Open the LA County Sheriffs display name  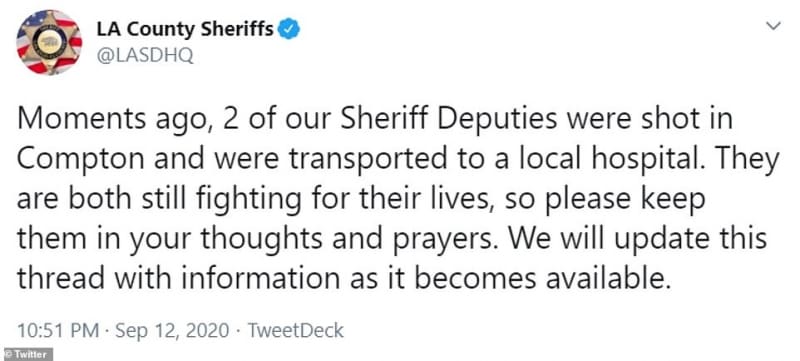[x=186, y=30]
